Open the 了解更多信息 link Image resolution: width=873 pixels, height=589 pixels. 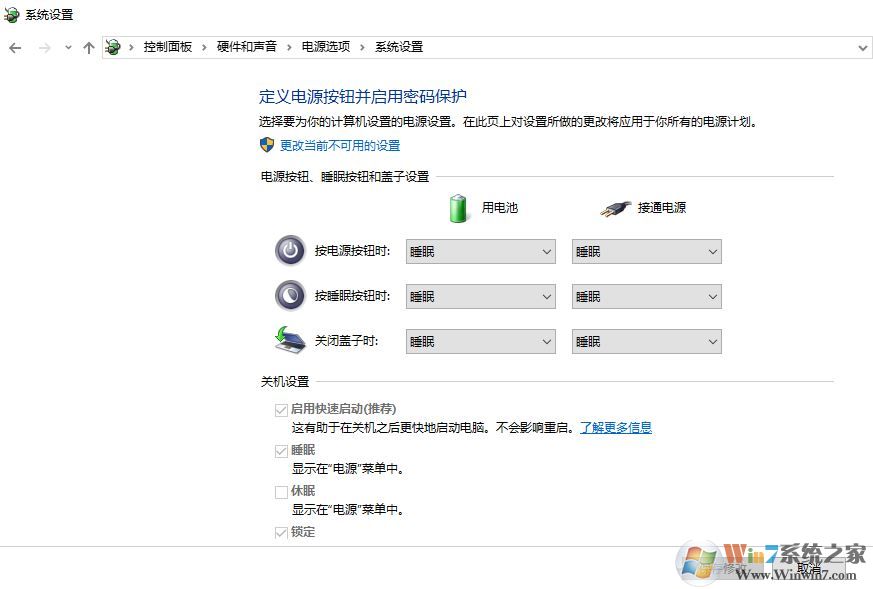pyautogui.click(x=616, y=427)
